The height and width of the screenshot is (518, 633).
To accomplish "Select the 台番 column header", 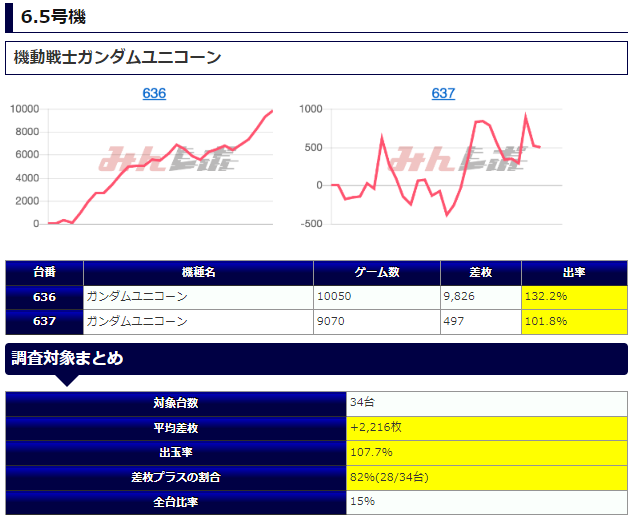I will click(x=44, y=273).
